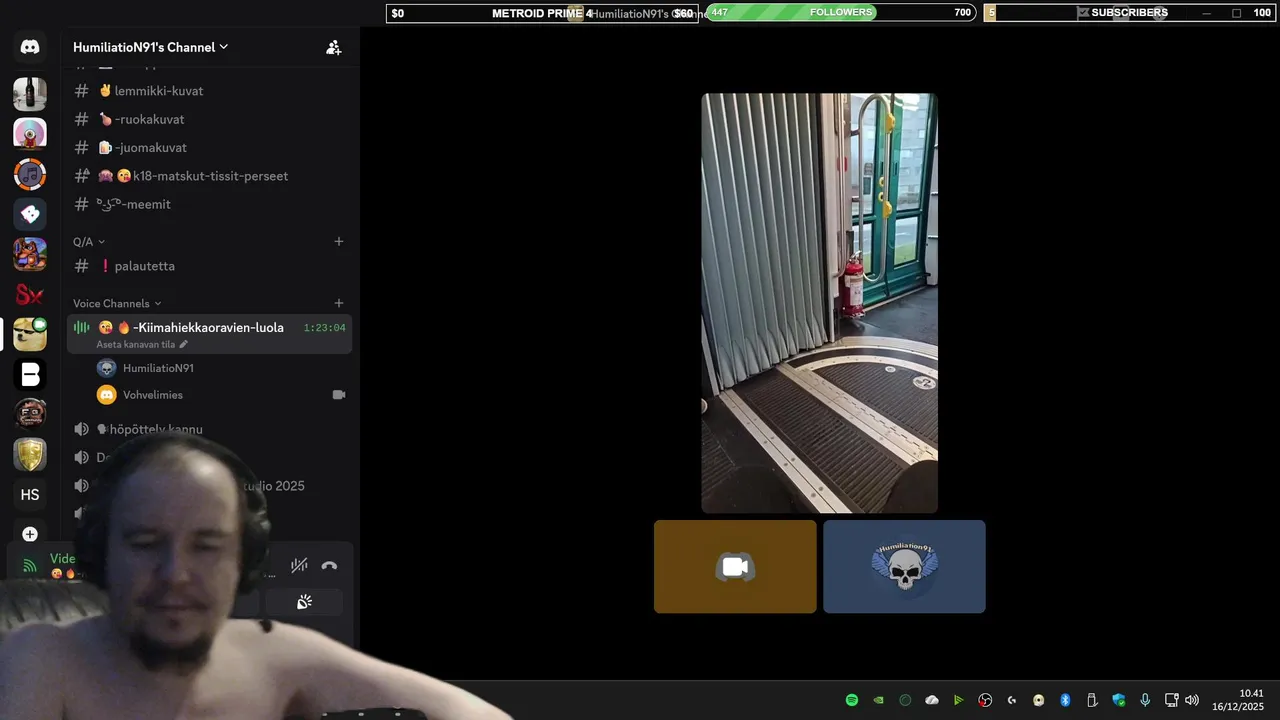Select the brown camera participant tile
Screen dimensions: 1280x720
coord(735,566)
